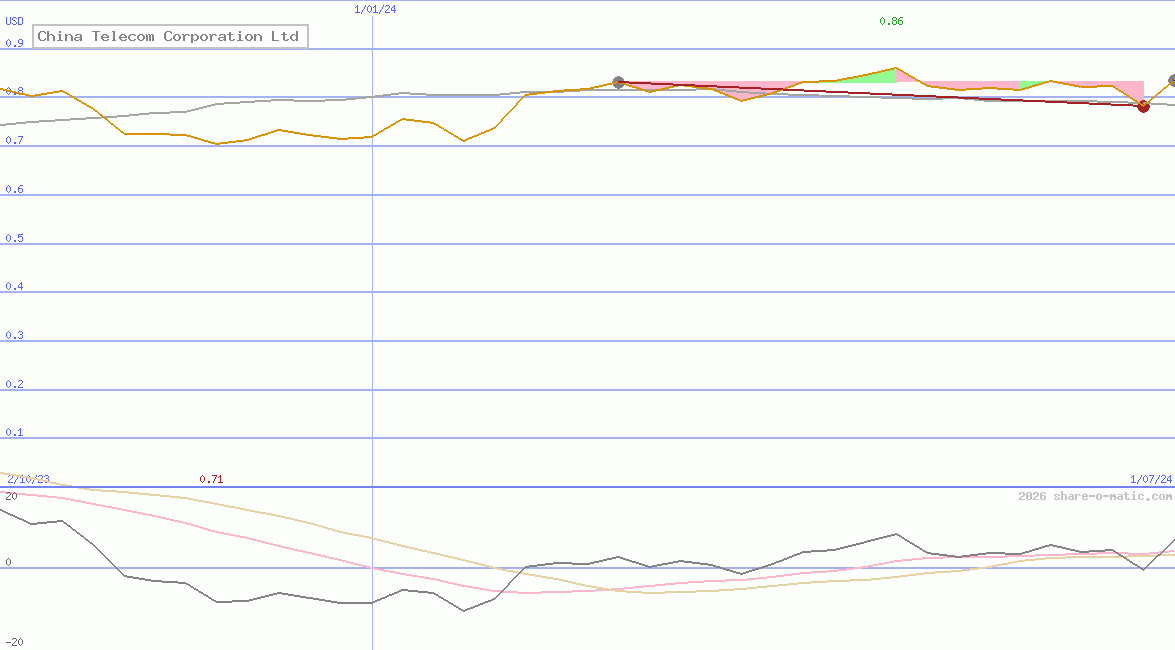Viewport: 1175px width, 650px height.
Task: Click the 0.3 price axis label
Action: point(14,335)
